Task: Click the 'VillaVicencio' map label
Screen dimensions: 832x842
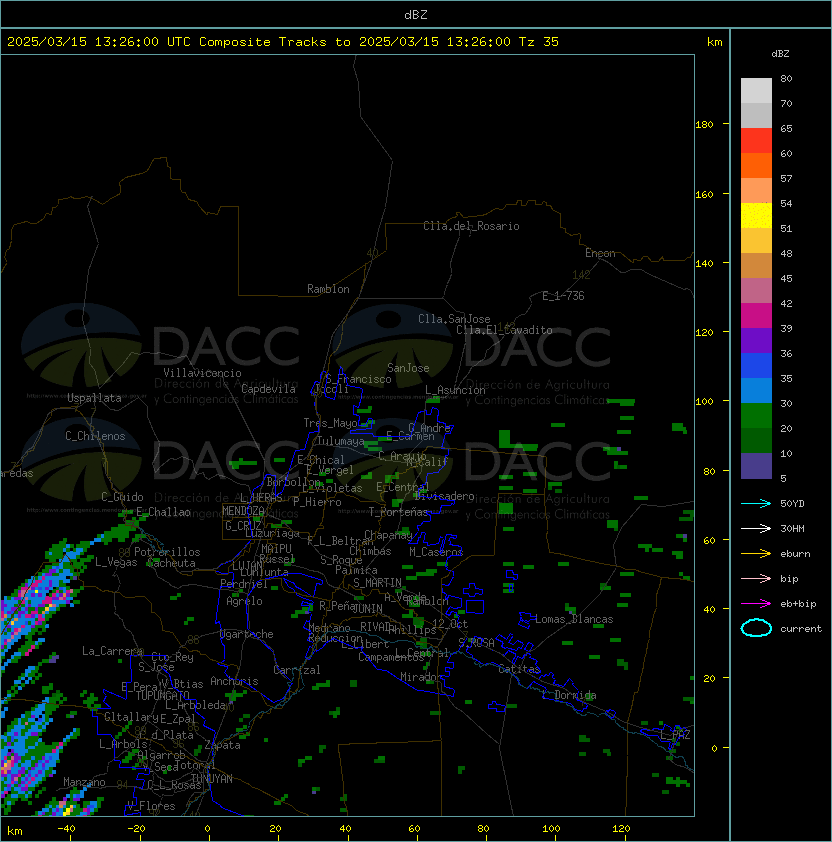Action: 202,373
